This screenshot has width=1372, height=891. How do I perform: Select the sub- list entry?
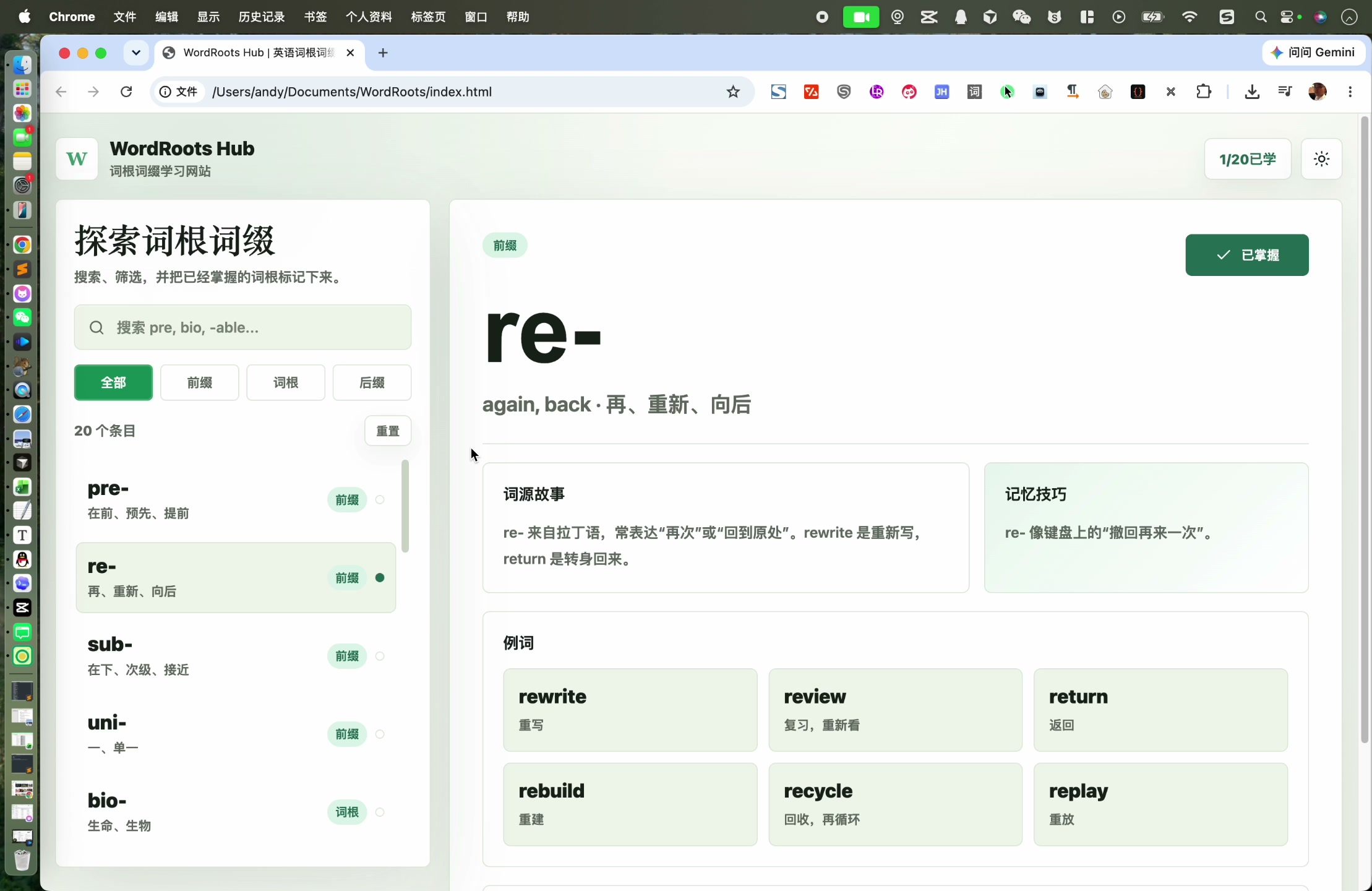click(236, 656)
